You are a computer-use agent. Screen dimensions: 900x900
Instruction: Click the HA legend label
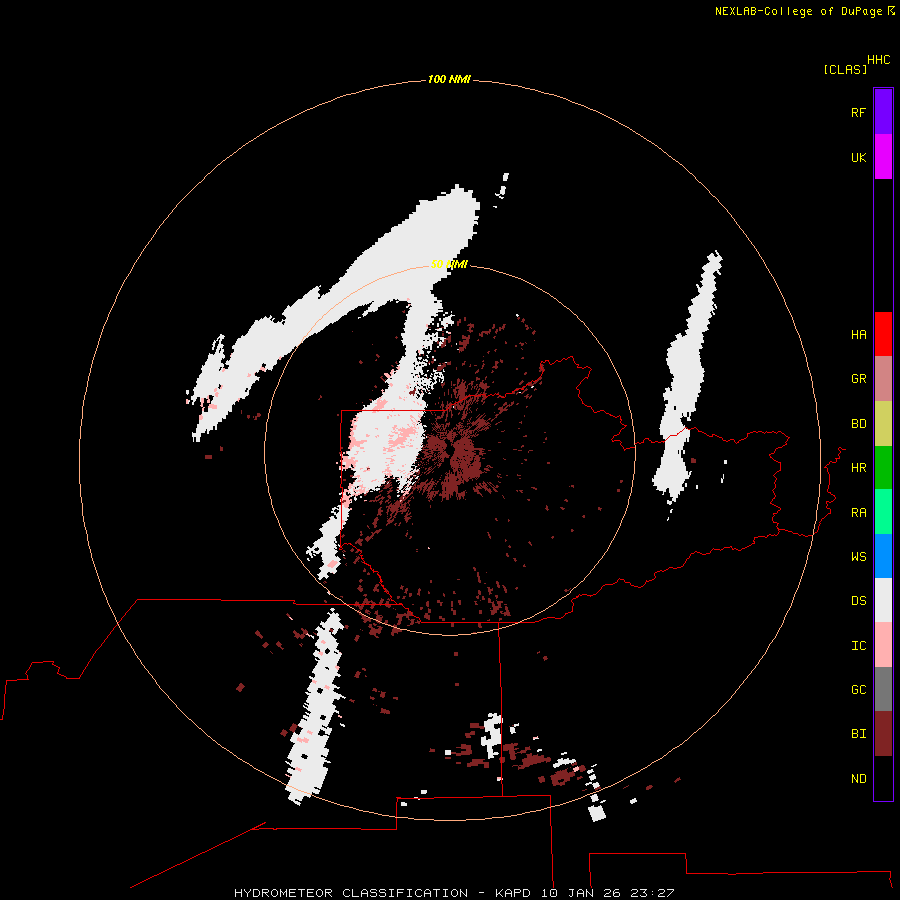tap(858, 335)
